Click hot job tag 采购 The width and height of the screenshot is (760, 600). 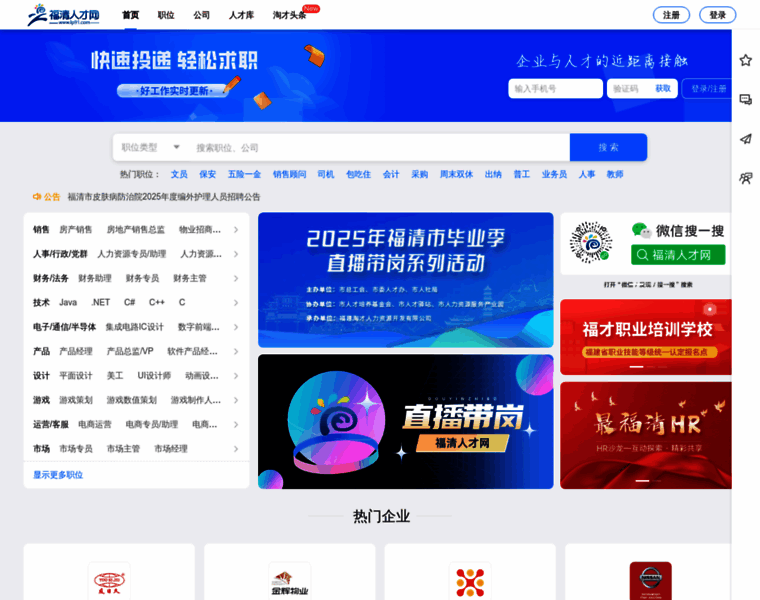(x=419, y=174)
